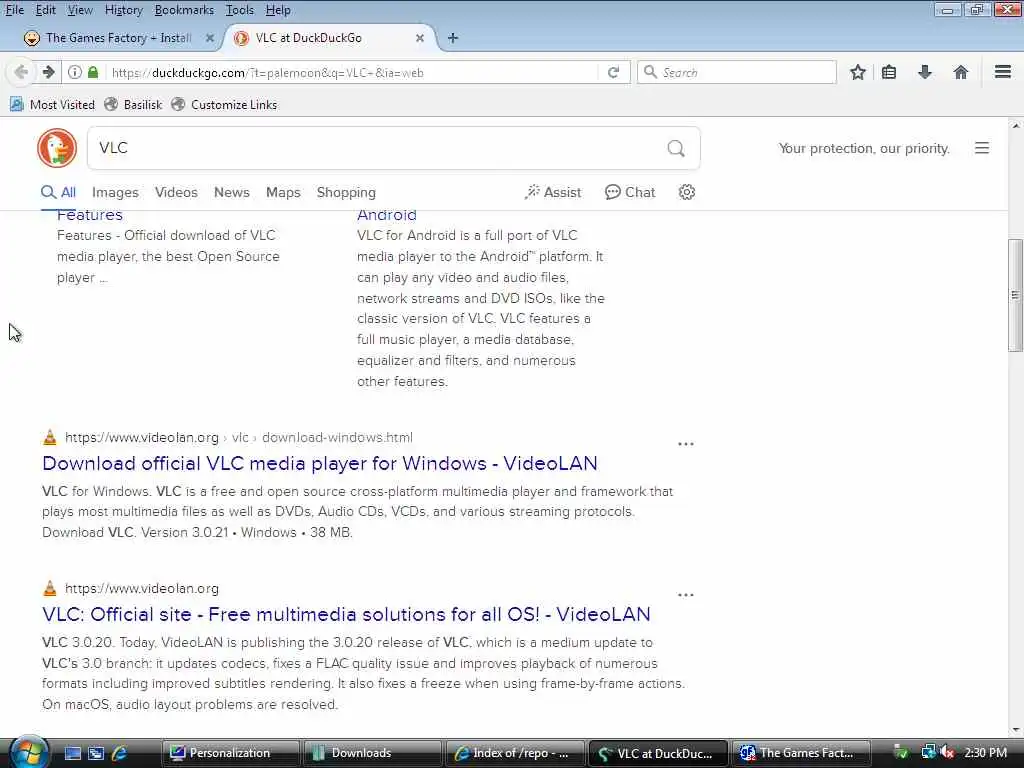This screenshot has height=768, width=1024.
Task: Open Download official VLC media player for Windows link
Action: point(319,463)
